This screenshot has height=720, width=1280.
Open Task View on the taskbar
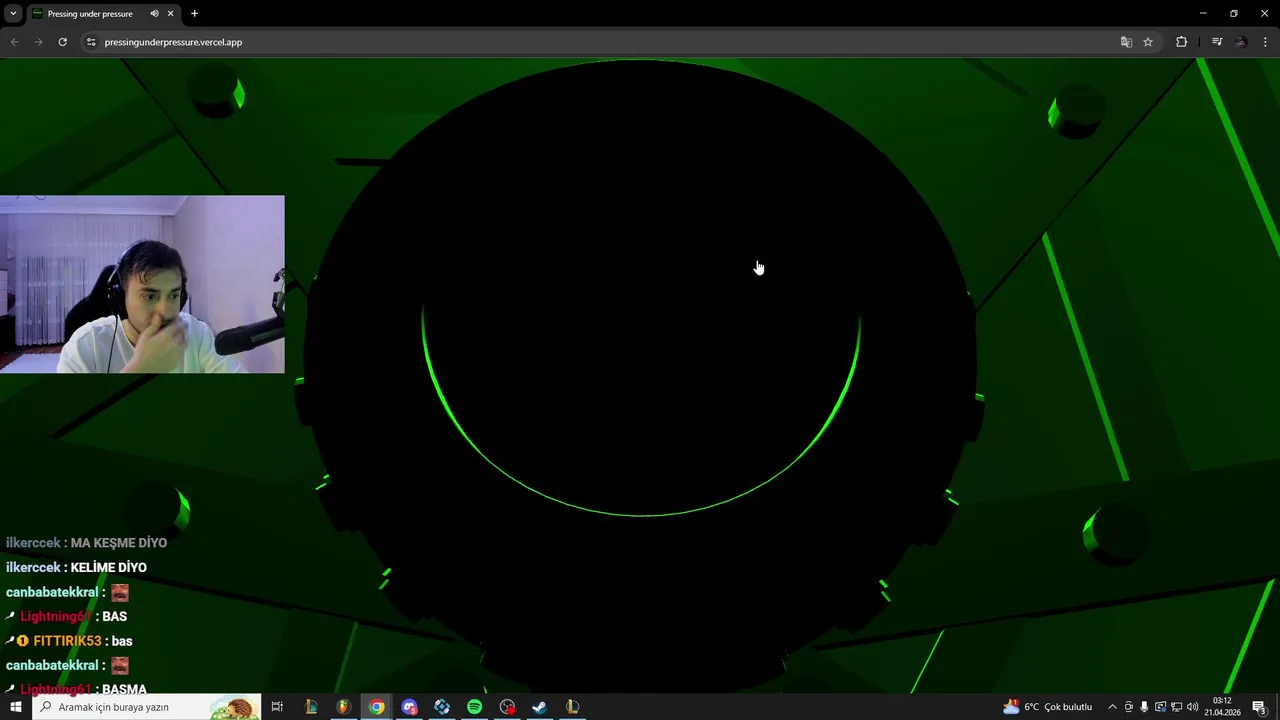tap(277, 707)
